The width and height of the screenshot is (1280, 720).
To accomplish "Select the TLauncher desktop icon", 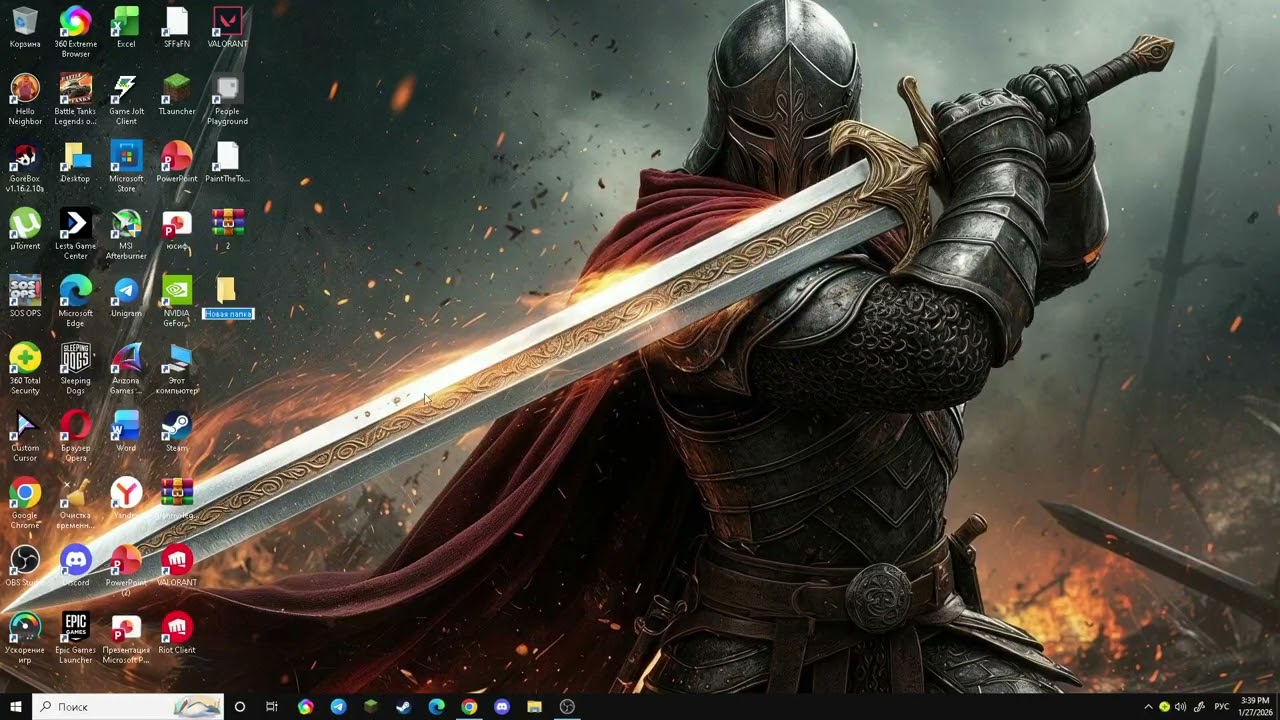I will (x=177, y=88).
